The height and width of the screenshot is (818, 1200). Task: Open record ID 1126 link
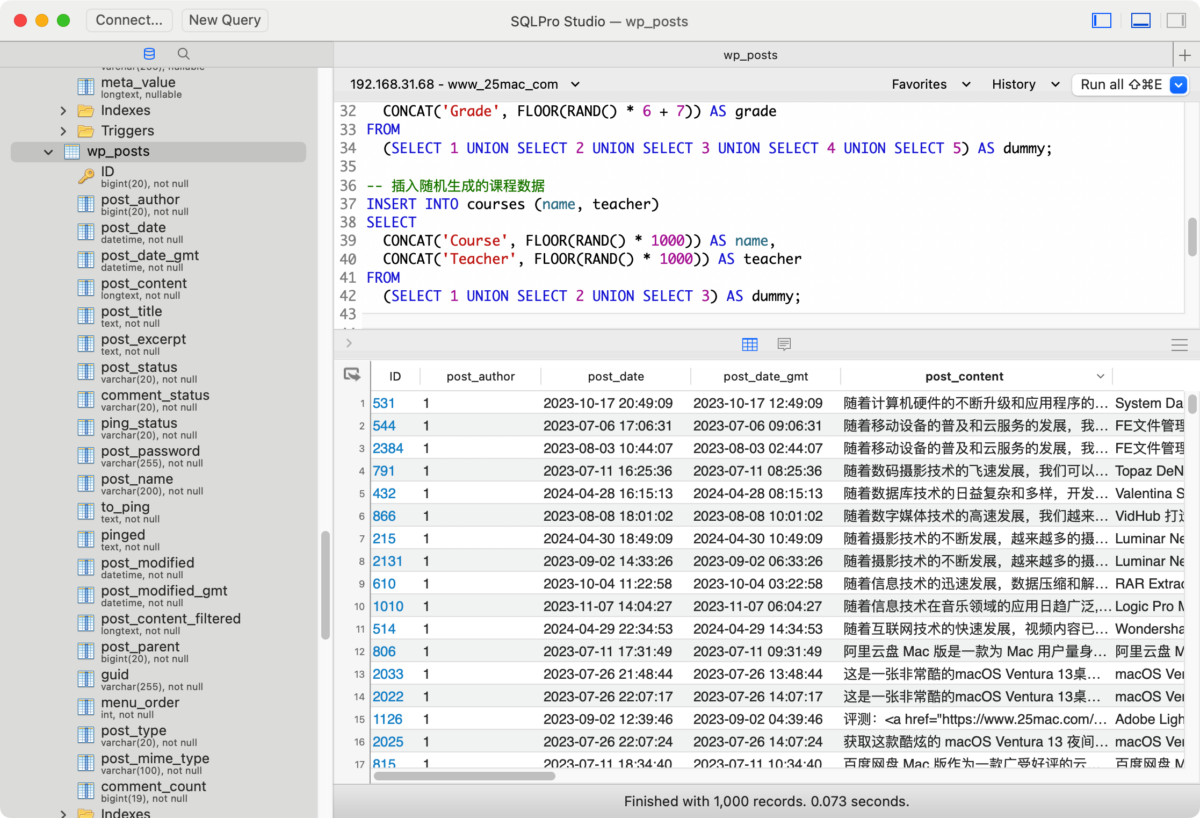coord(388,719)
